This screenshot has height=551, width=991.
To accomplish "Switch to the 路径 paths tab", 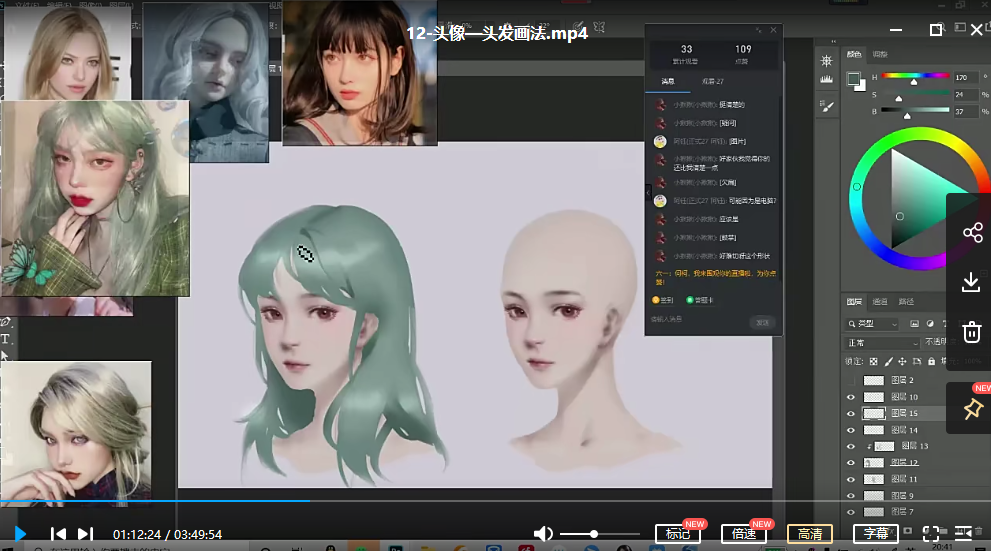I will (906, 301).
